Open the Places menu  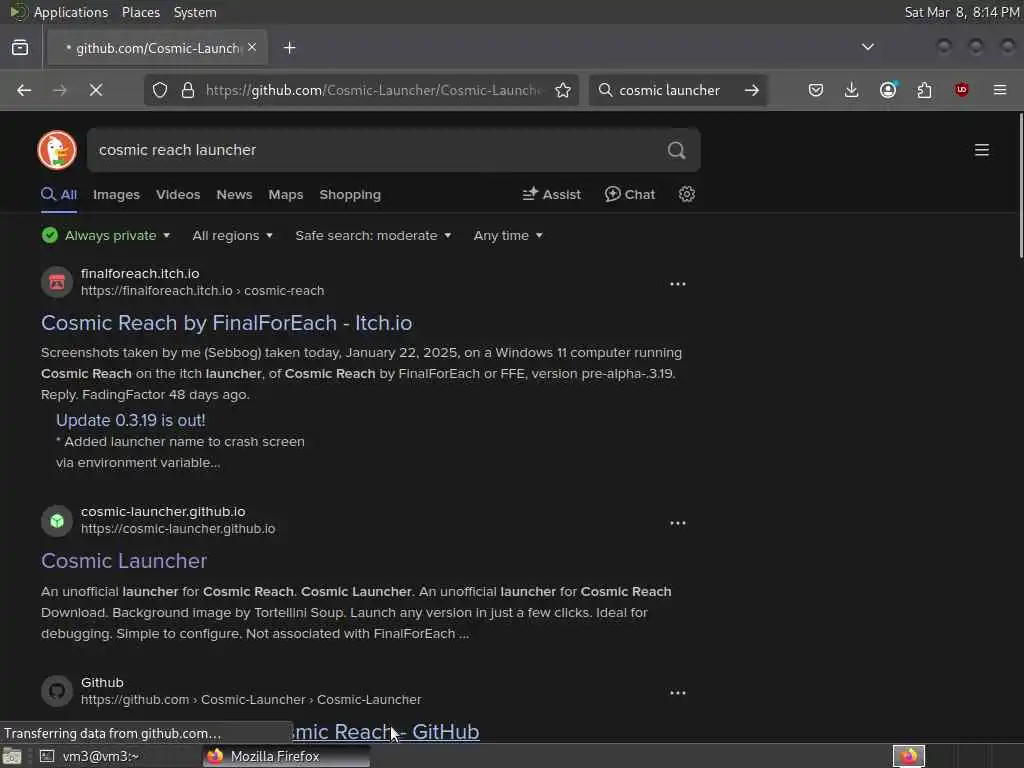141,12
